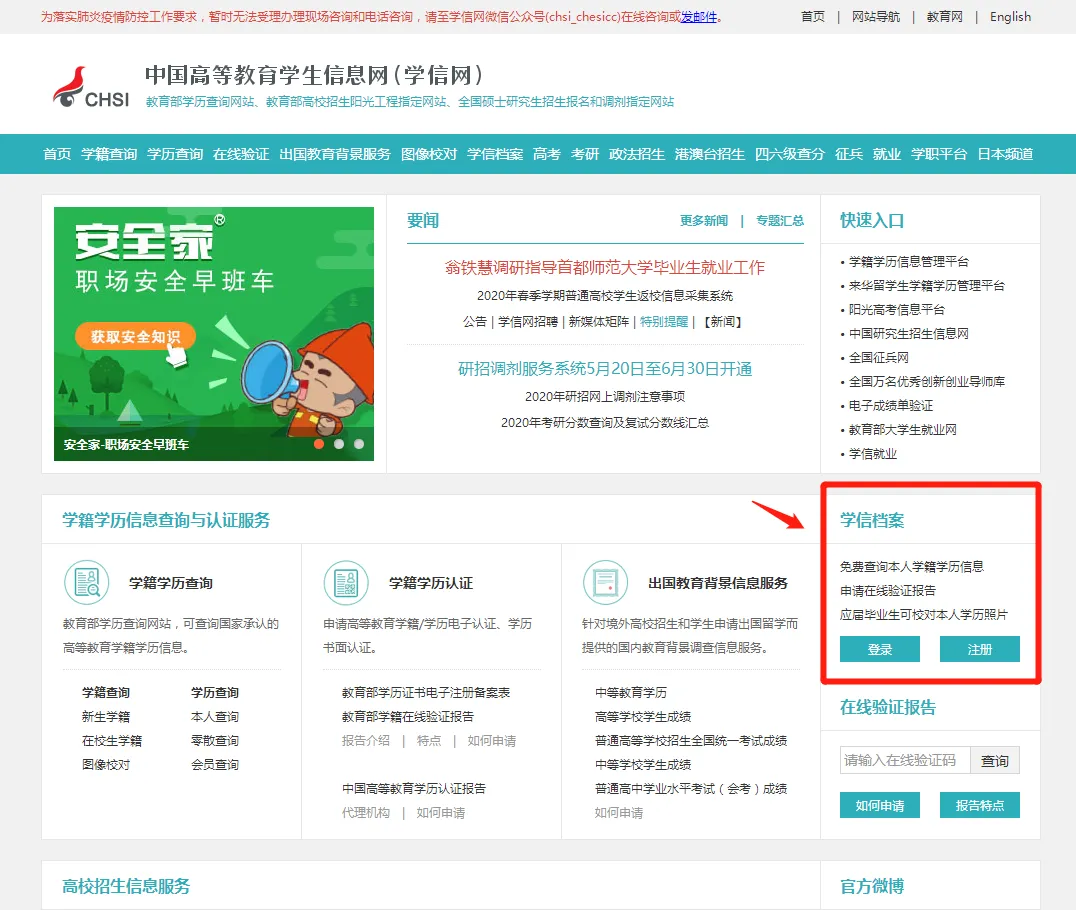1076x910 pixels.
Task: Click the 如何申请 teal button
Action: click(880, 805)
